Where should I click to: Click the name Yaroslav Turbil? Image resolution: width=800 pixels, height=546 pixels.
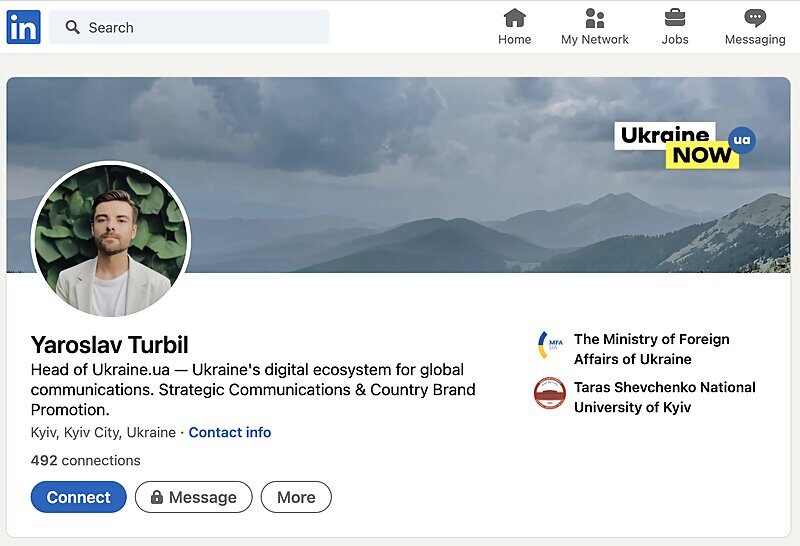[x=109, y=345]
